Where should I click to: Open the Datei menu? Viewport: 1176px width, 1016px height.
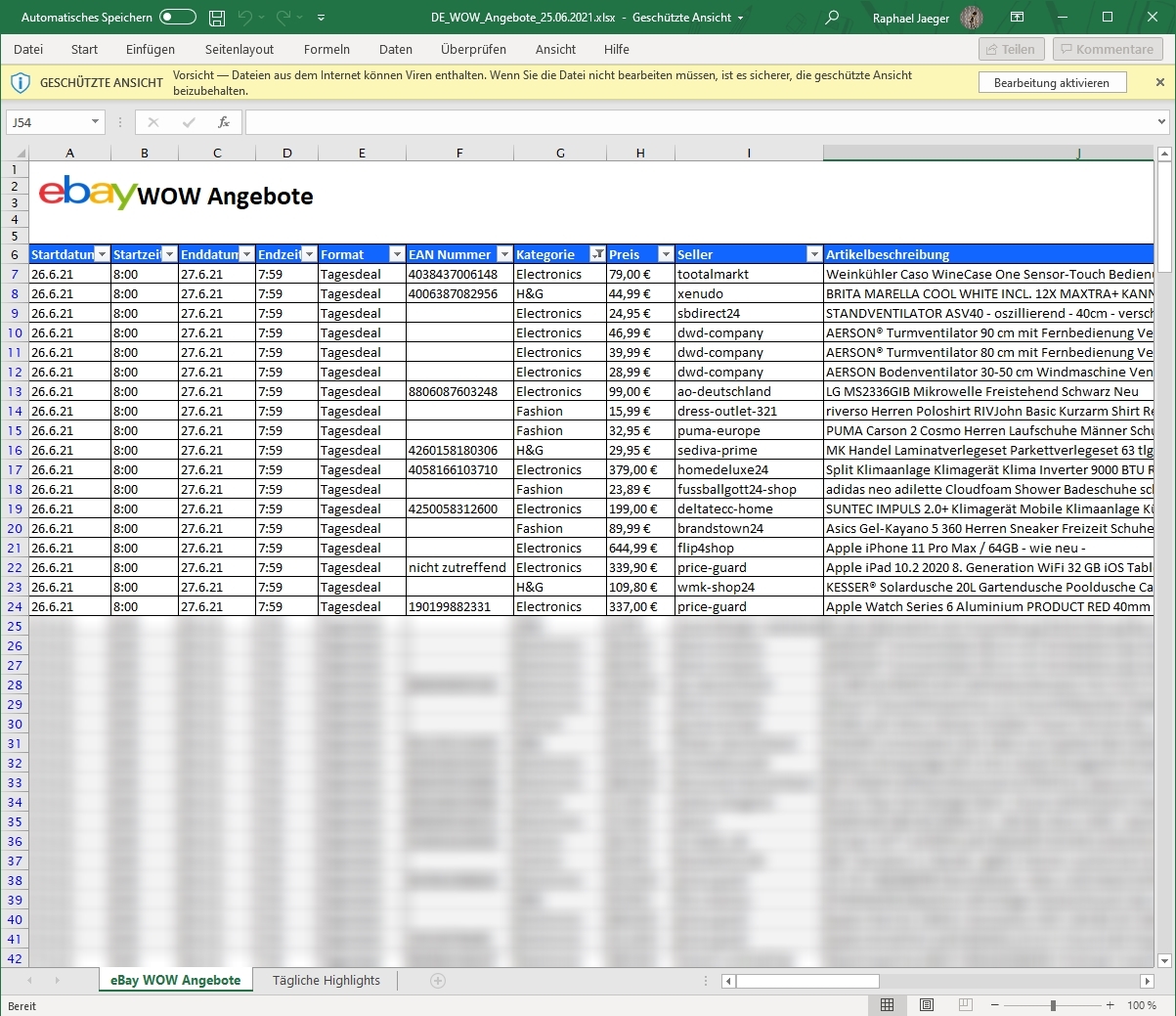tap(28, 49)
